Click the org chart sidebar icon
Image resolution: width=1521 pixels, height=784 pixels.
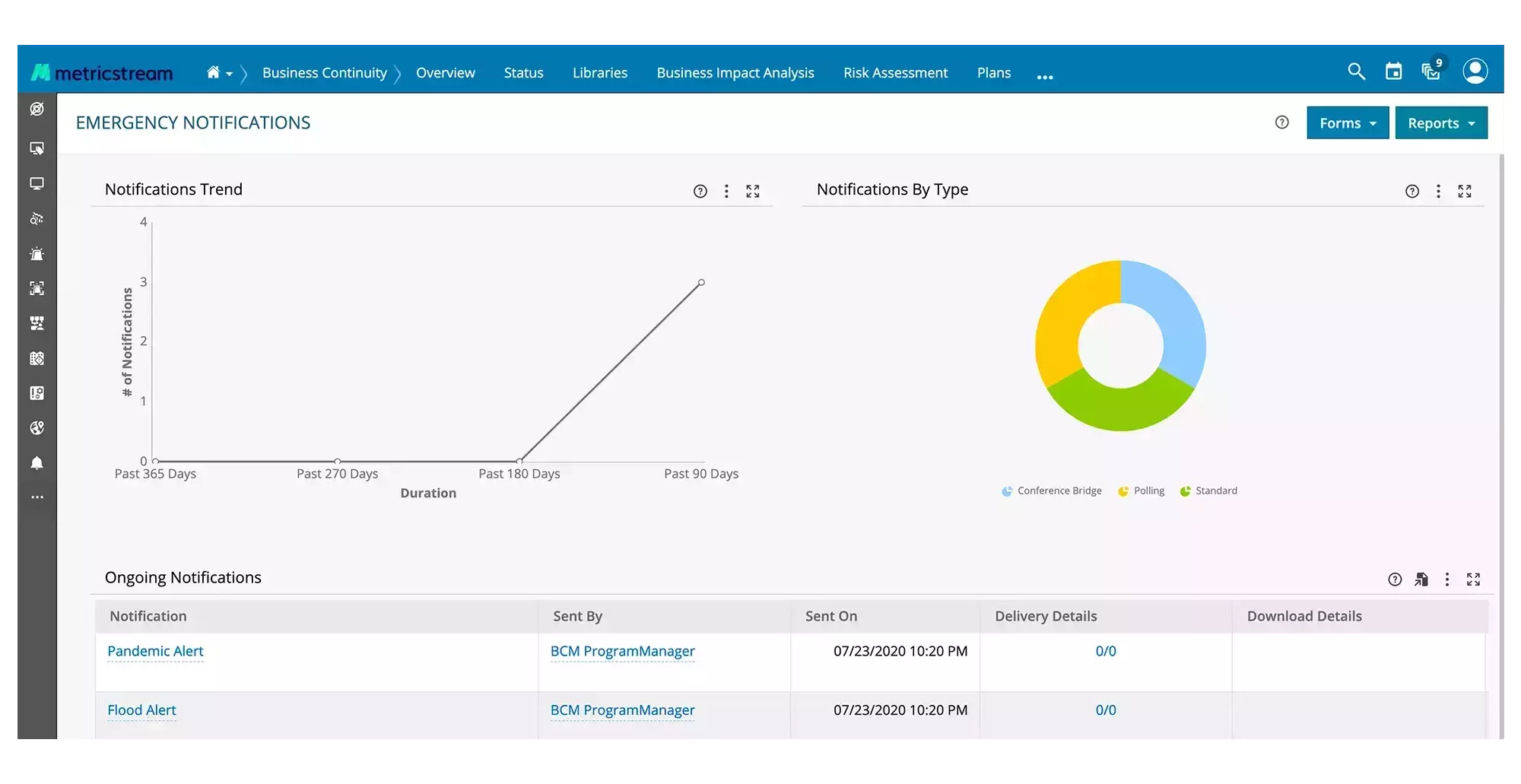coord(37,323)
